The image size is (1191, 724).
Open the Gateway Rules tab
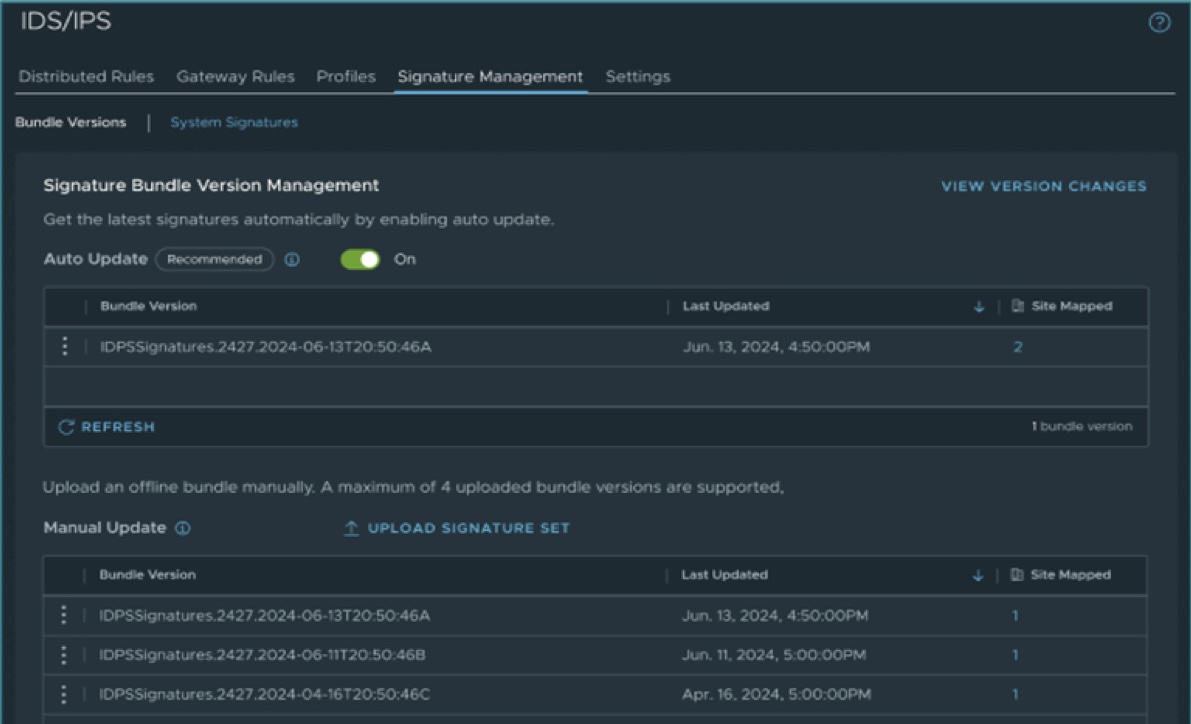pos(235,77)
